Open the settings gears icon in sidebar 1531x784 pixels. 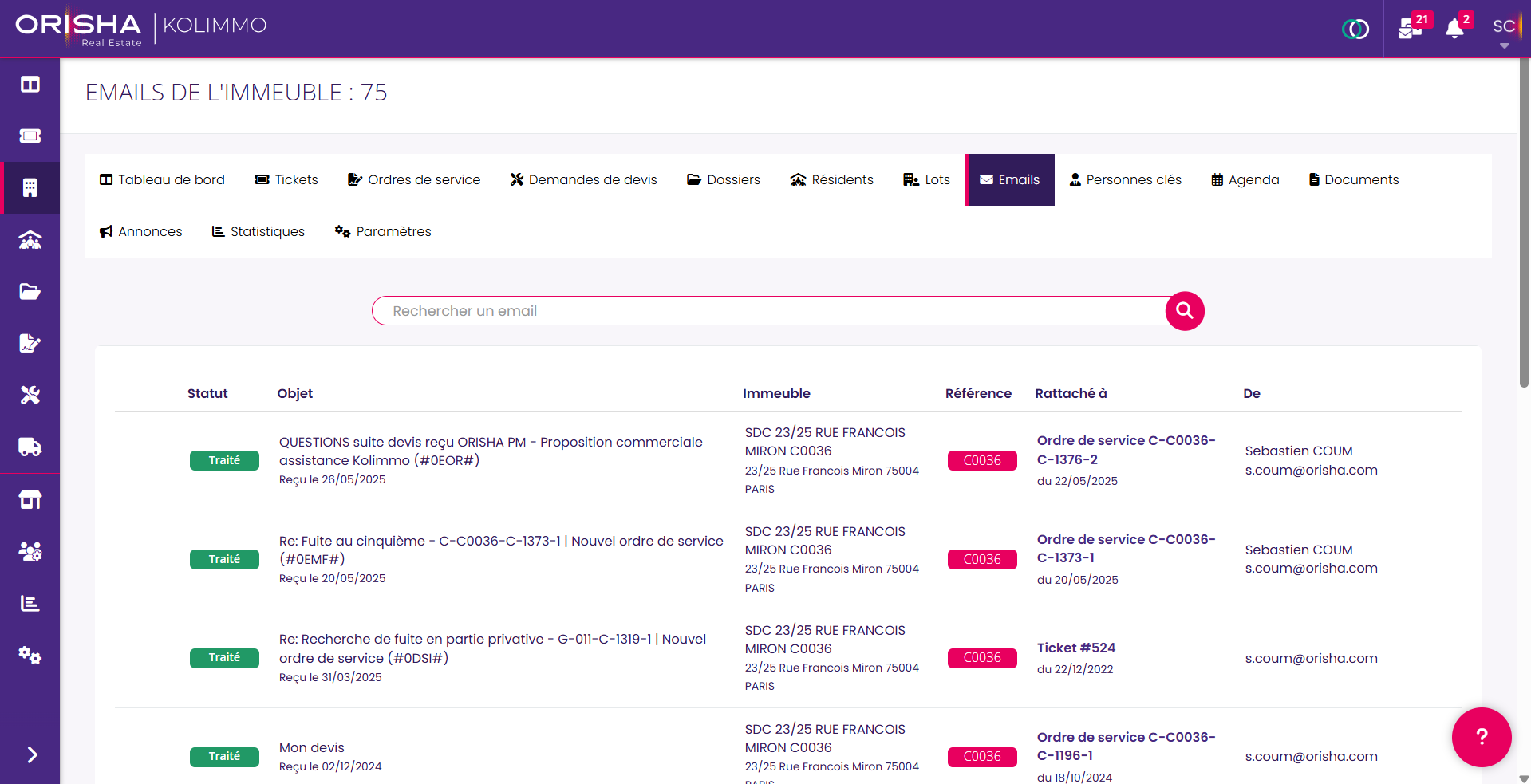[x=30, y=656]
